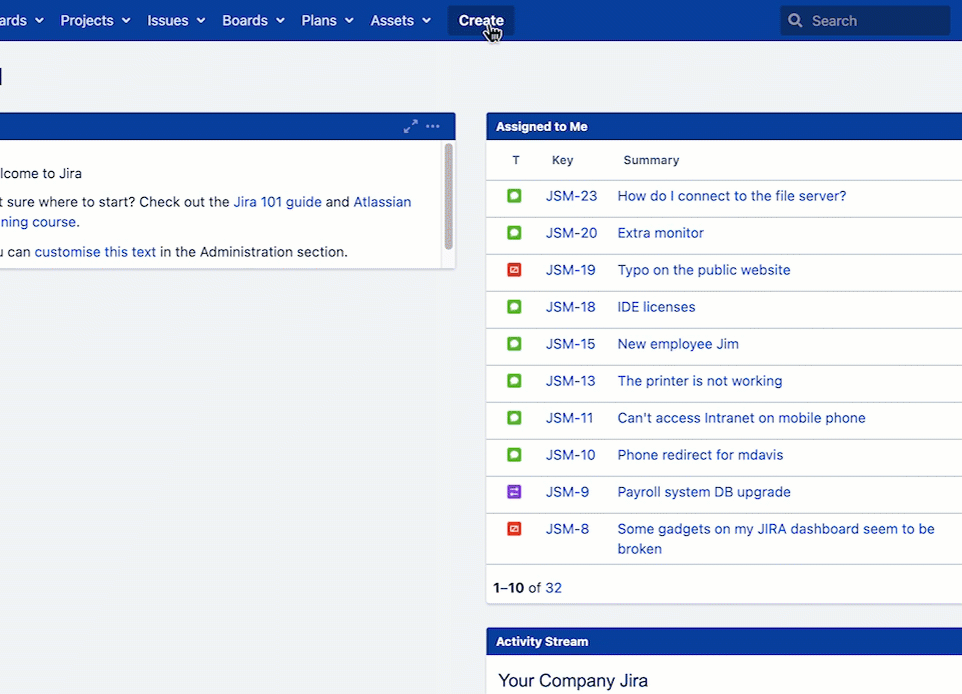
Task: Click issue type icon for JSM-15
Action: click(514, 344)
